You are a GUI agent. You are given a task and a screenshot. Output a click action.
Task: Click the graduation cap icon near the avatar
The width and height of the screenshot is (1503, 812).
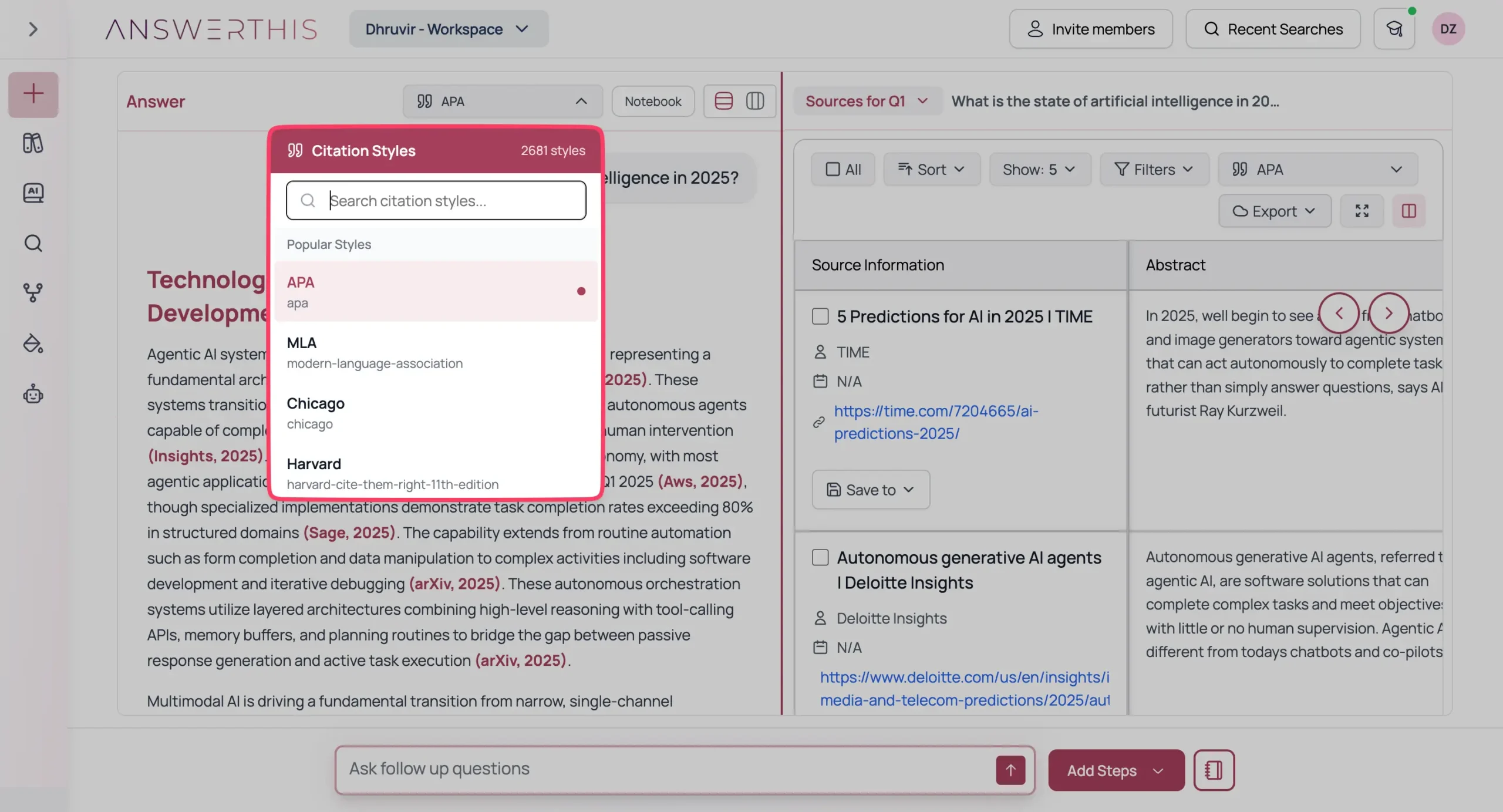coord(1394,28)
